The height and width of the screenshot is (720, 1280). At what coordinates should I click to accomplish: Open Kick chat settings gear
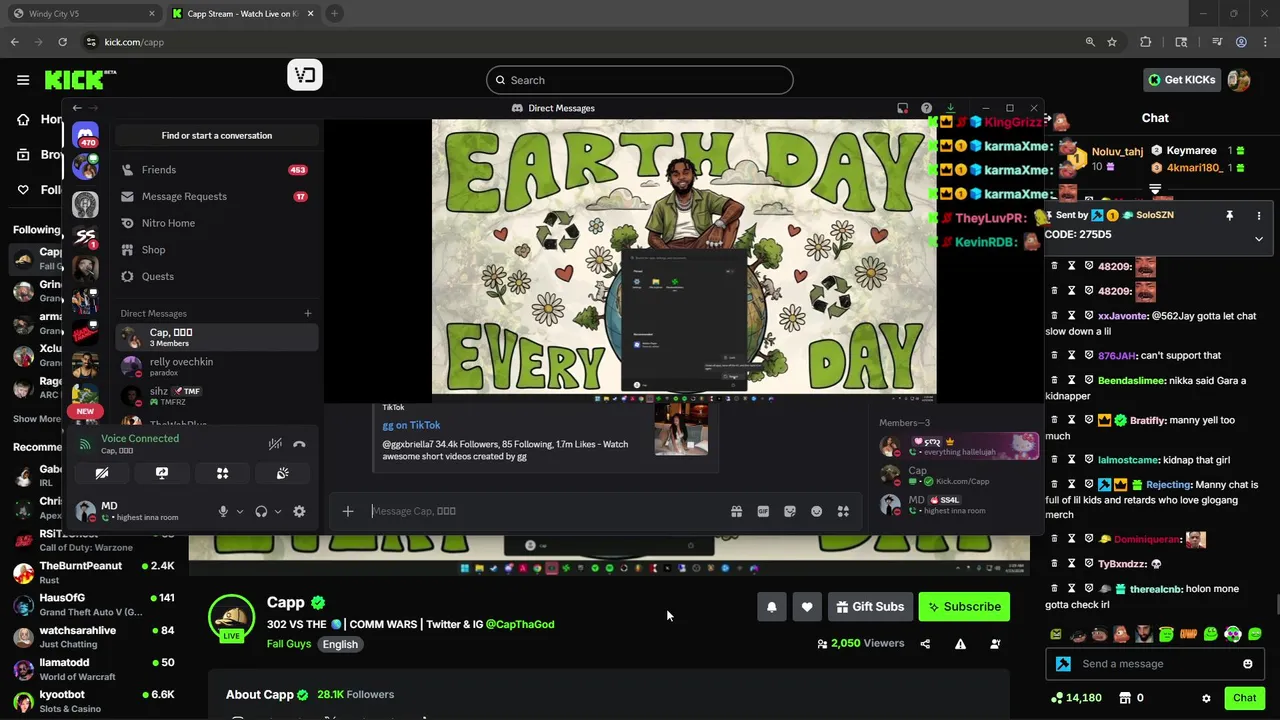(x=1206, y=698)
